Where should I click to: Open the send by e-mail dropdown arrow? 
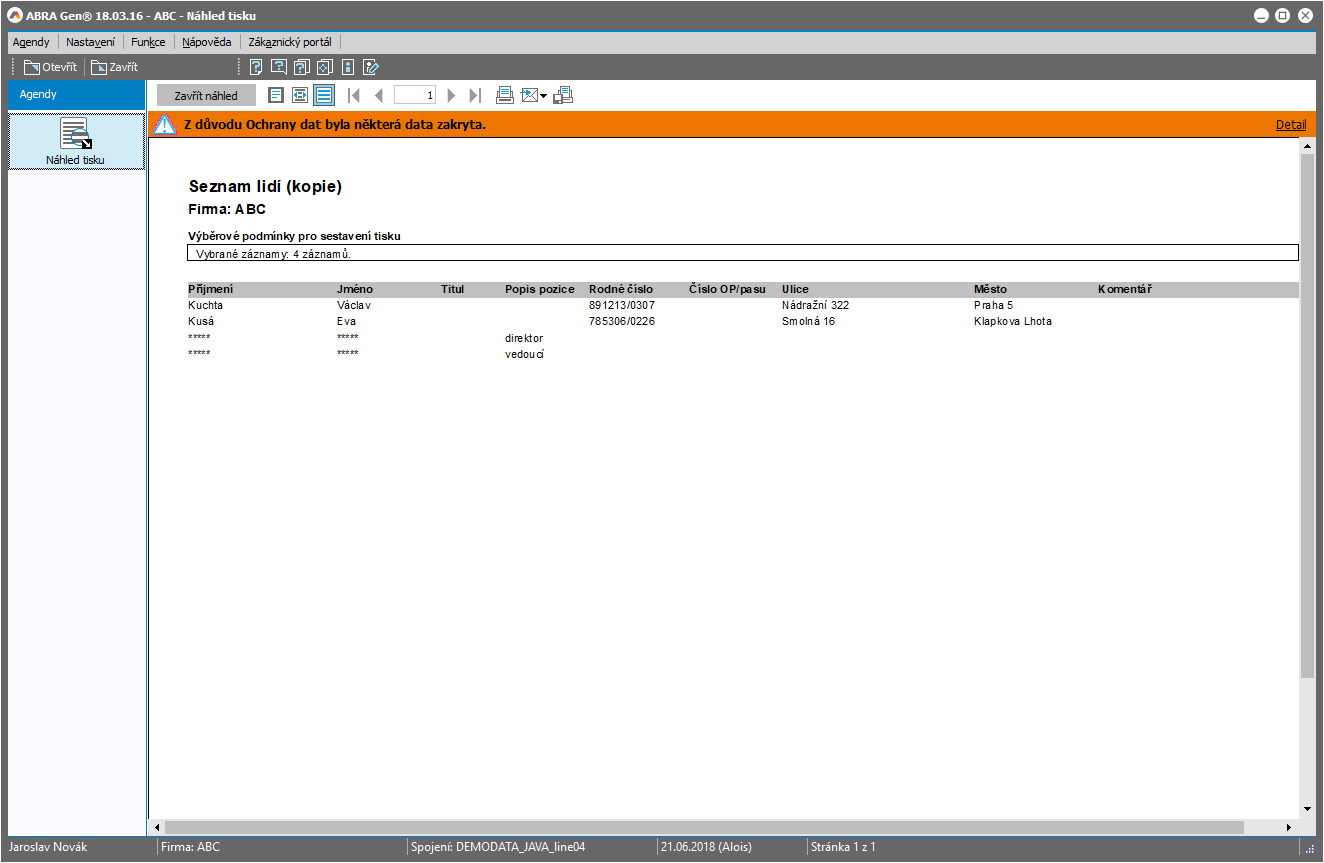543,96
